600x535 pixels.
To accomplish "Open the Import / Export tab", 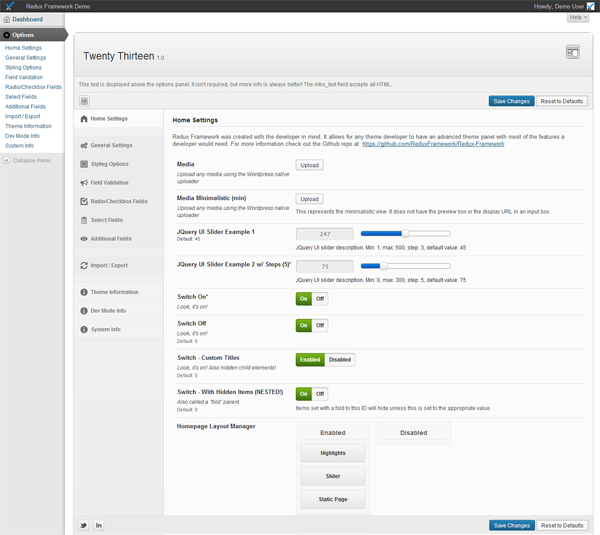I will click(109, 265).
